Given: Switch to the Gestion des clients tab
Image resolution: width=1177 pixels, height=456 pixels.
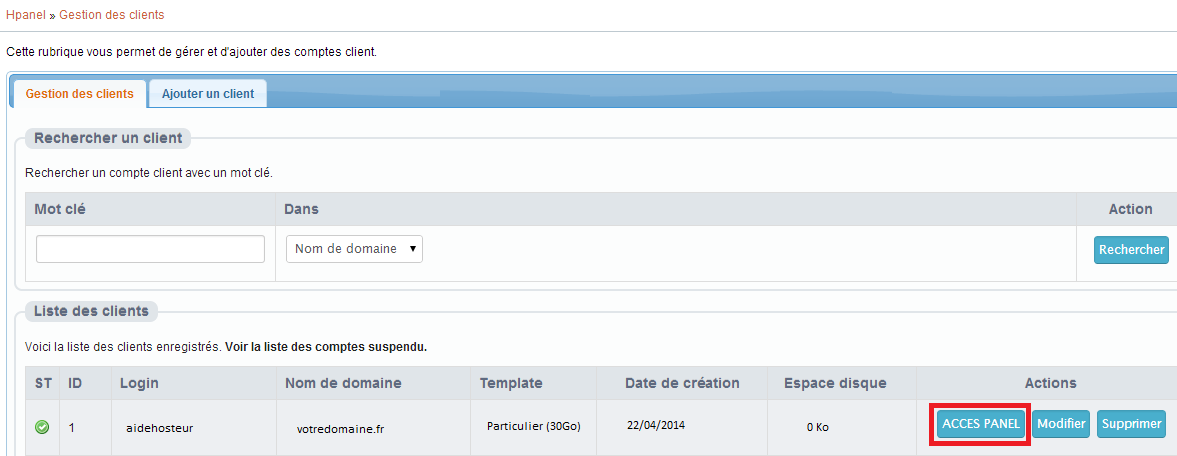Looking at the screenshot, I should pos(79,94).
